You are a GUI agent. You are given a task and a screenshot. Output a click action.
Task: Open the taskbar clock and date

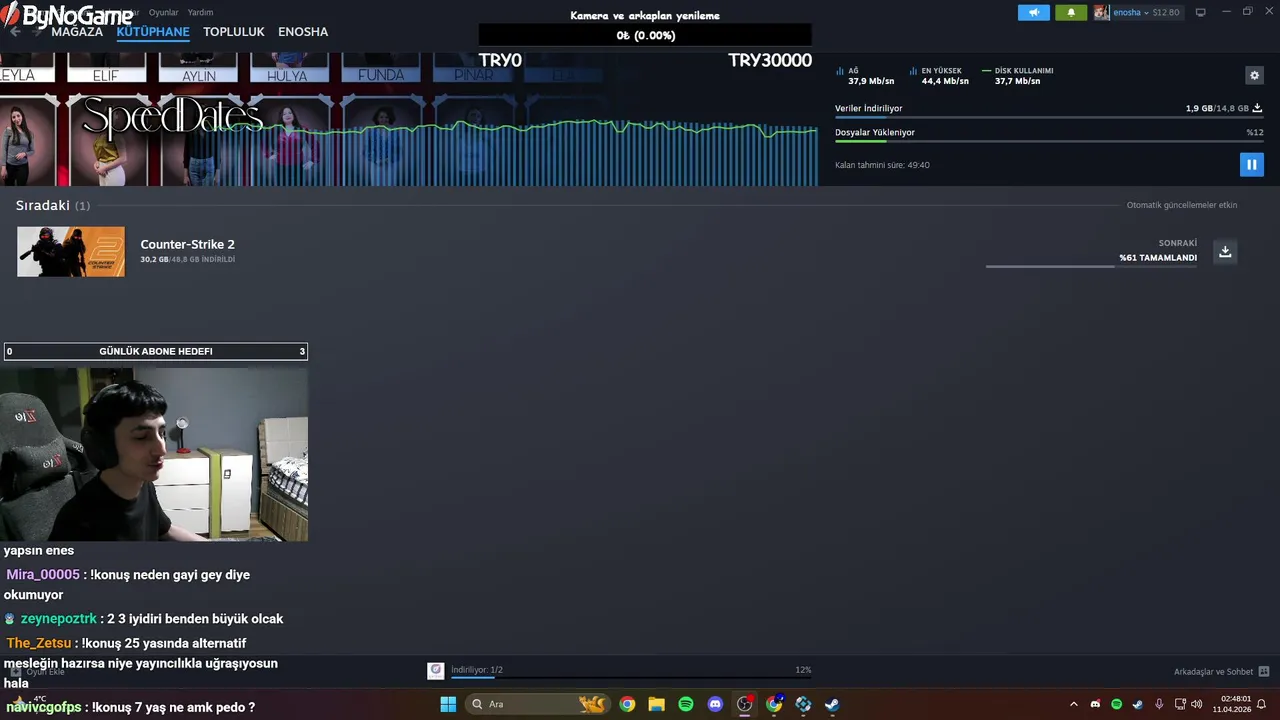tap(1231, 704)
